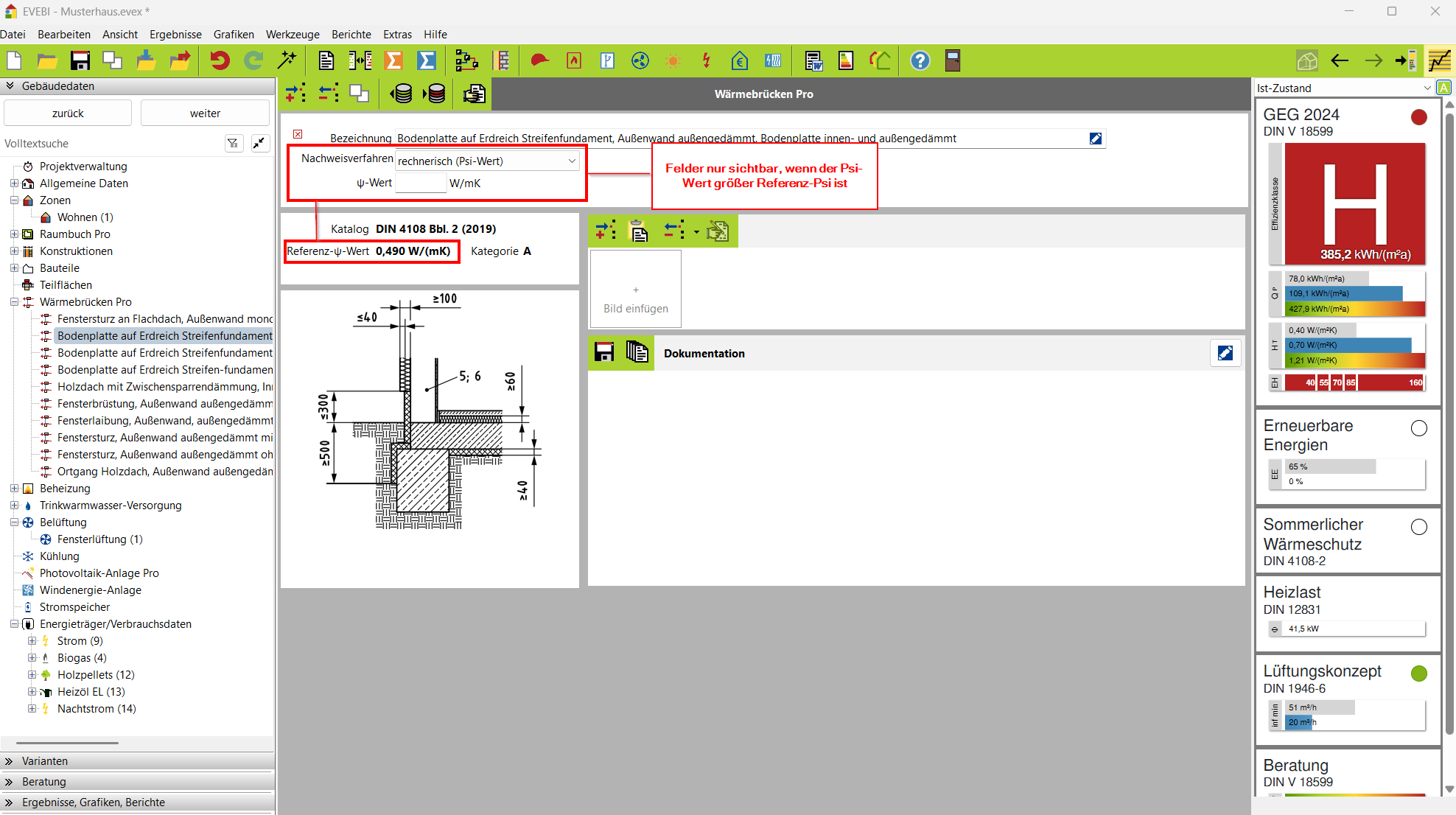
Task: Click the save project floppy icon
Action: click(x=80, y=60)
